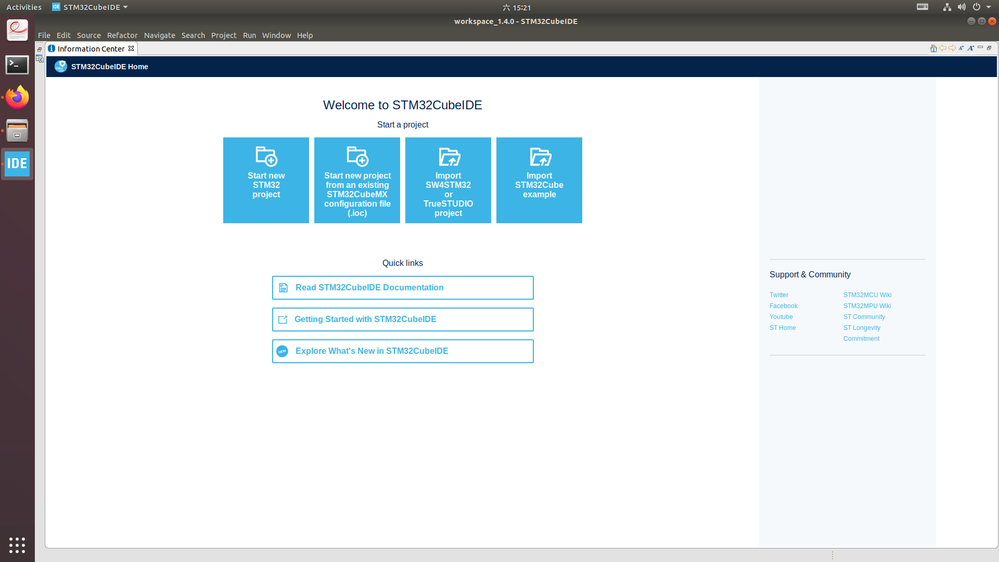Click the Home icon in view toolbar
The width and height of the screenshot is (999, 562).
coord(933,48)
